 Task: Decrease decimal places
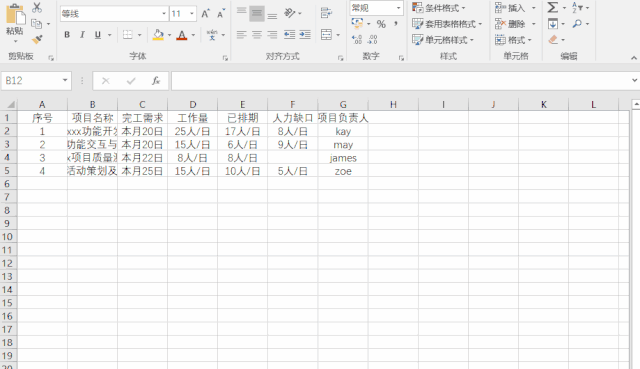[372, 40]
